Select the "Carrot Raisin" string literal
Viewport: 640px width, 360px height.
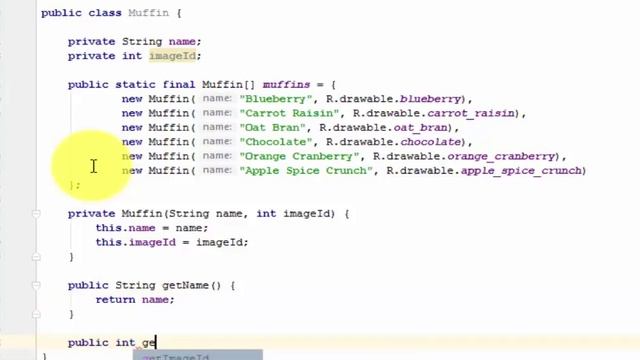289,113
